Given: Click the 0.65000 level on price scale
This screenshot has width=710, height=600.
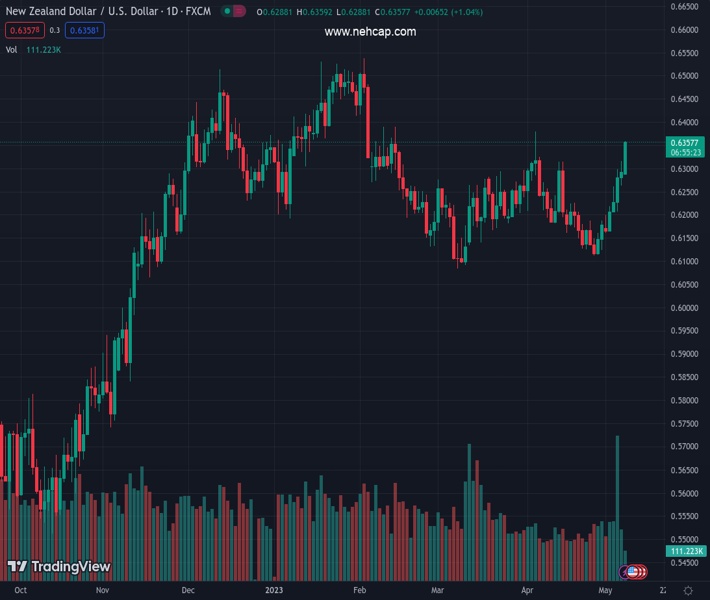Looking at the screenshot, I should coord(684,76).
